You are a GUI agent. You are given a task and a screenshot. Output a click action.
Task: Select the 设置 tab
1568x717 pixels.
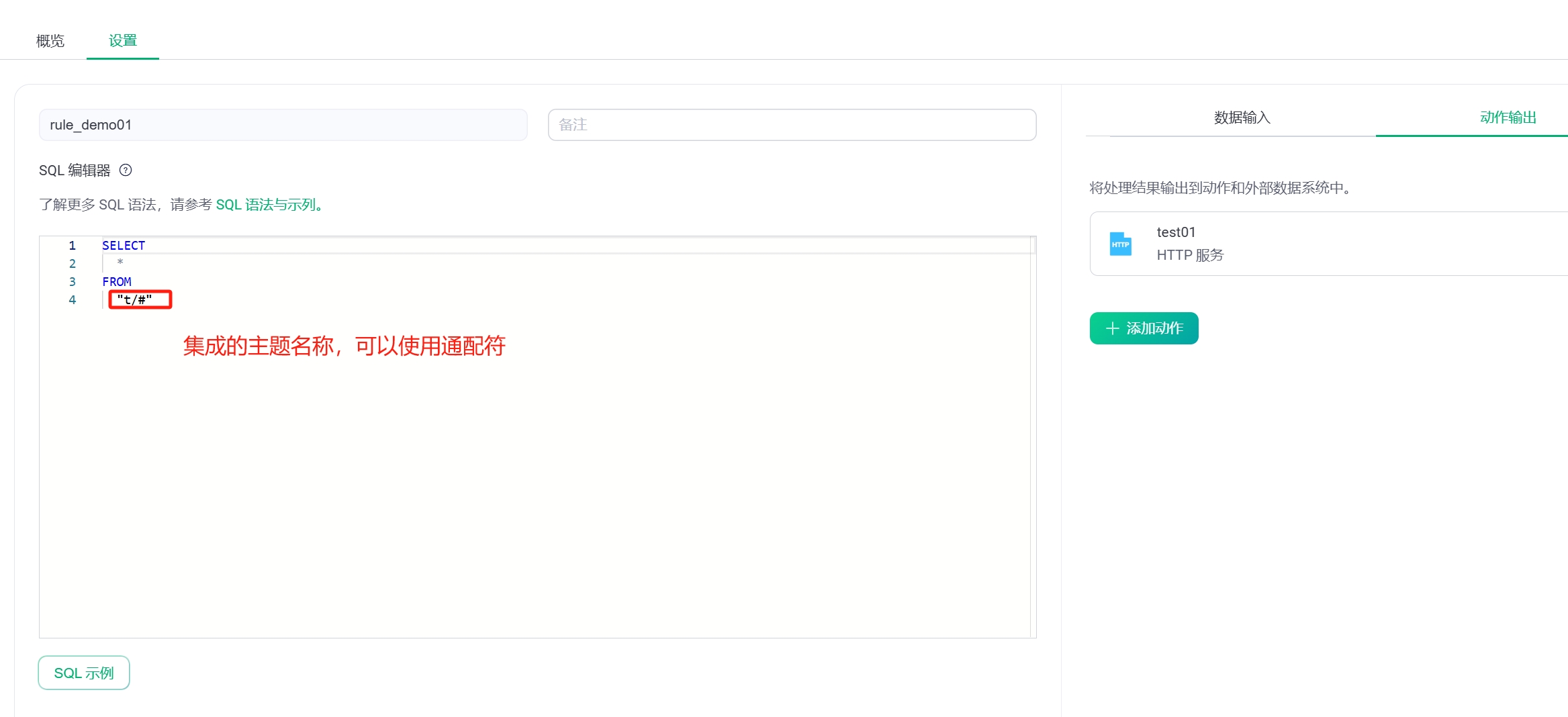123,41
